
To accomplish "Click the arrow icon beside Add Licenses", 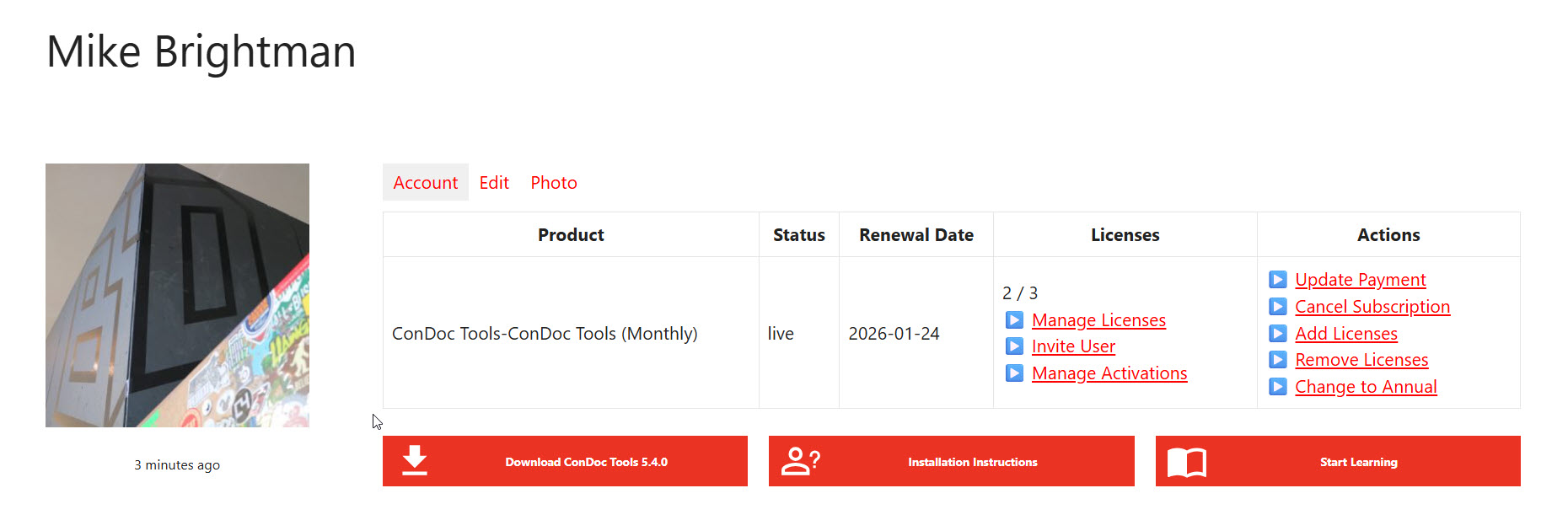I will [1278, 333].
